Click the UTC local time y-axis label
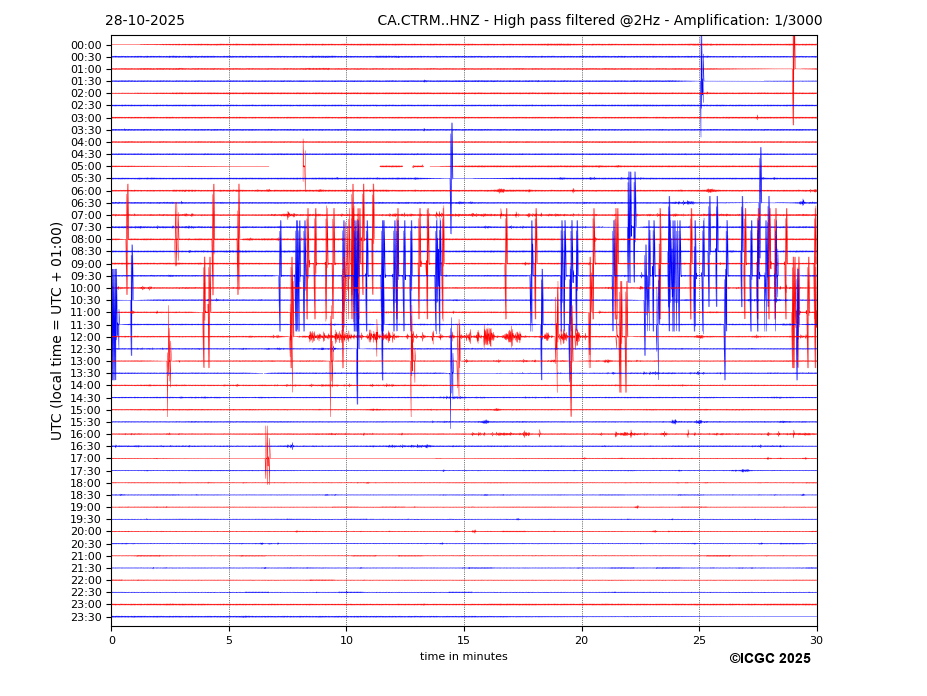This screenshot has width=927, height=696. tap(57, 330)
